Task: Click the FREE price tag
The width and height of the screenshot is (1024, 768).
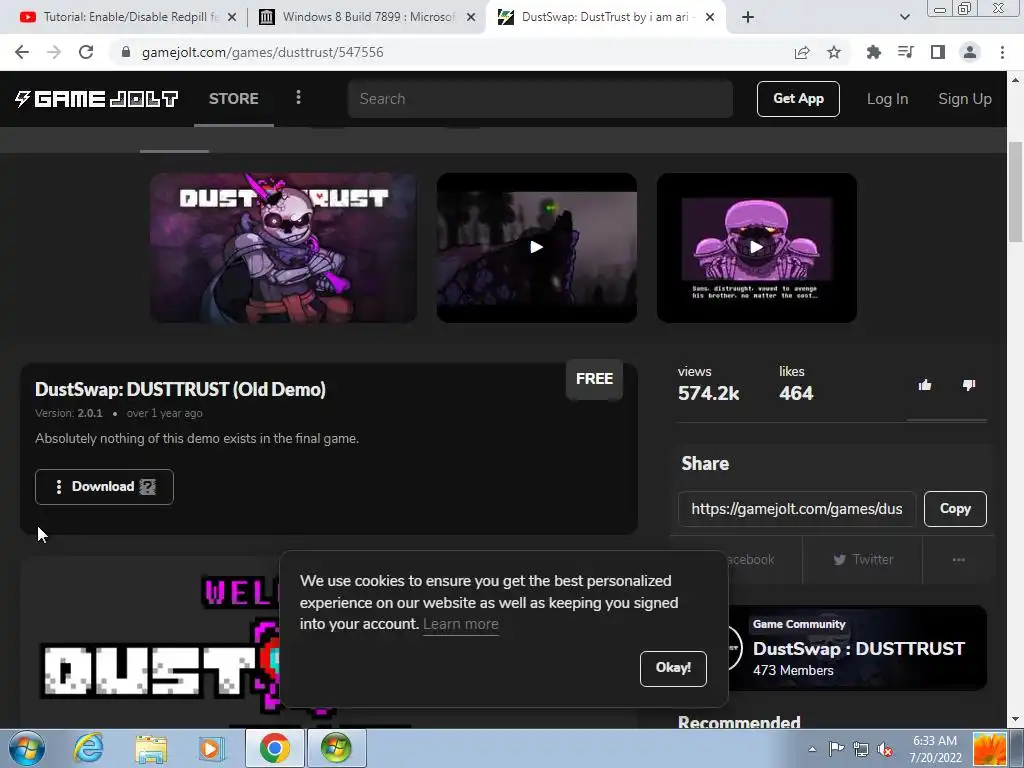Action: point(594,379)
